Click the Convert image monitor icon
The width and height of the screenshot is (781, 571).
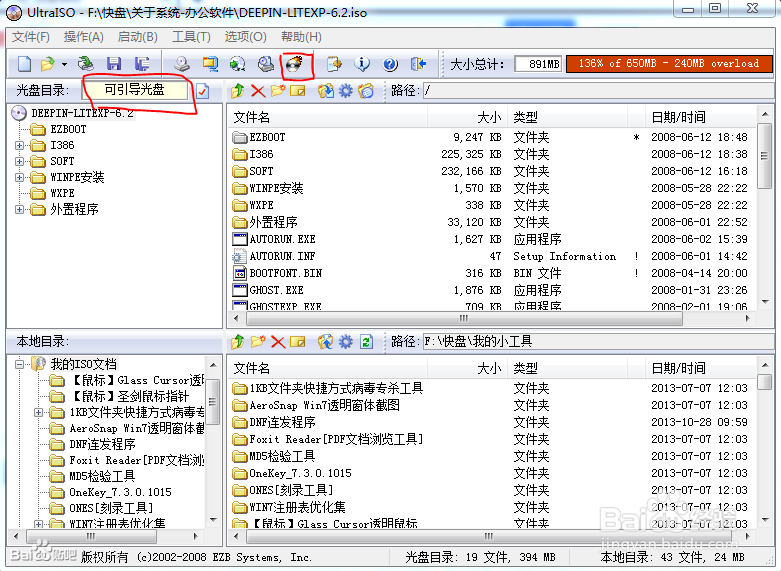tap(210, 64)
